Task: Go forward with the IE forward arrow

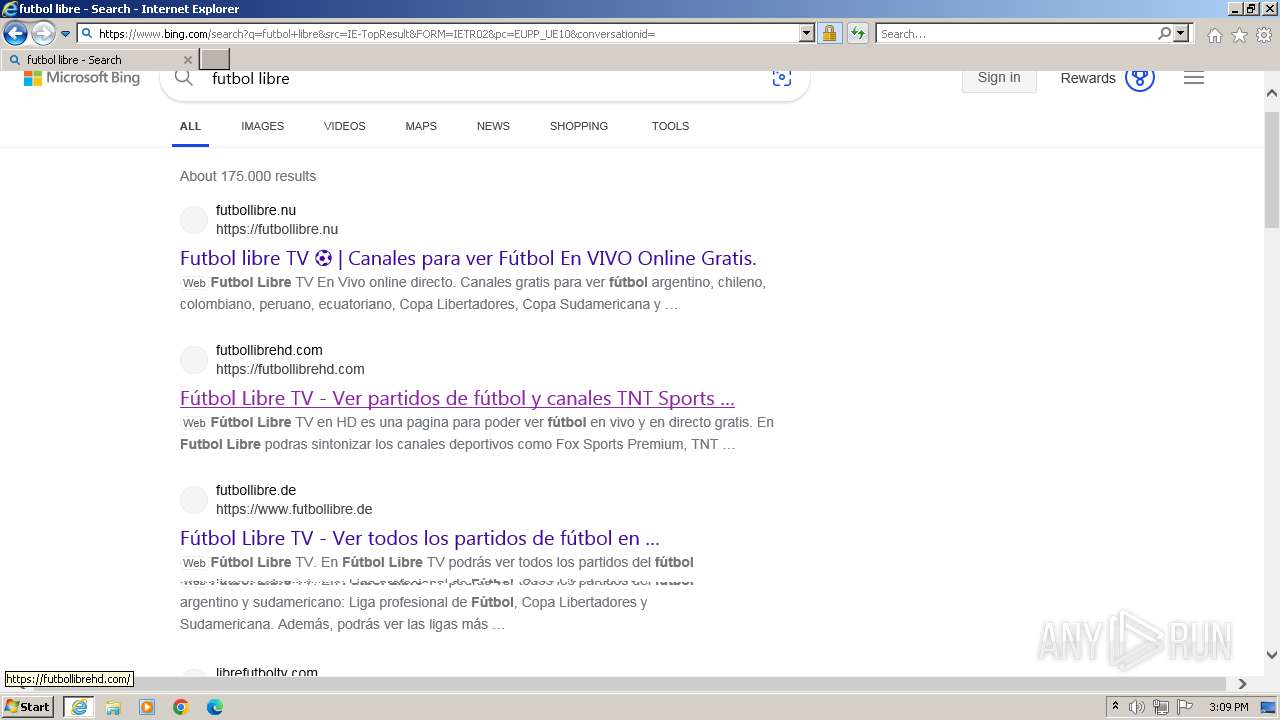Action: (x=43, y=34)
